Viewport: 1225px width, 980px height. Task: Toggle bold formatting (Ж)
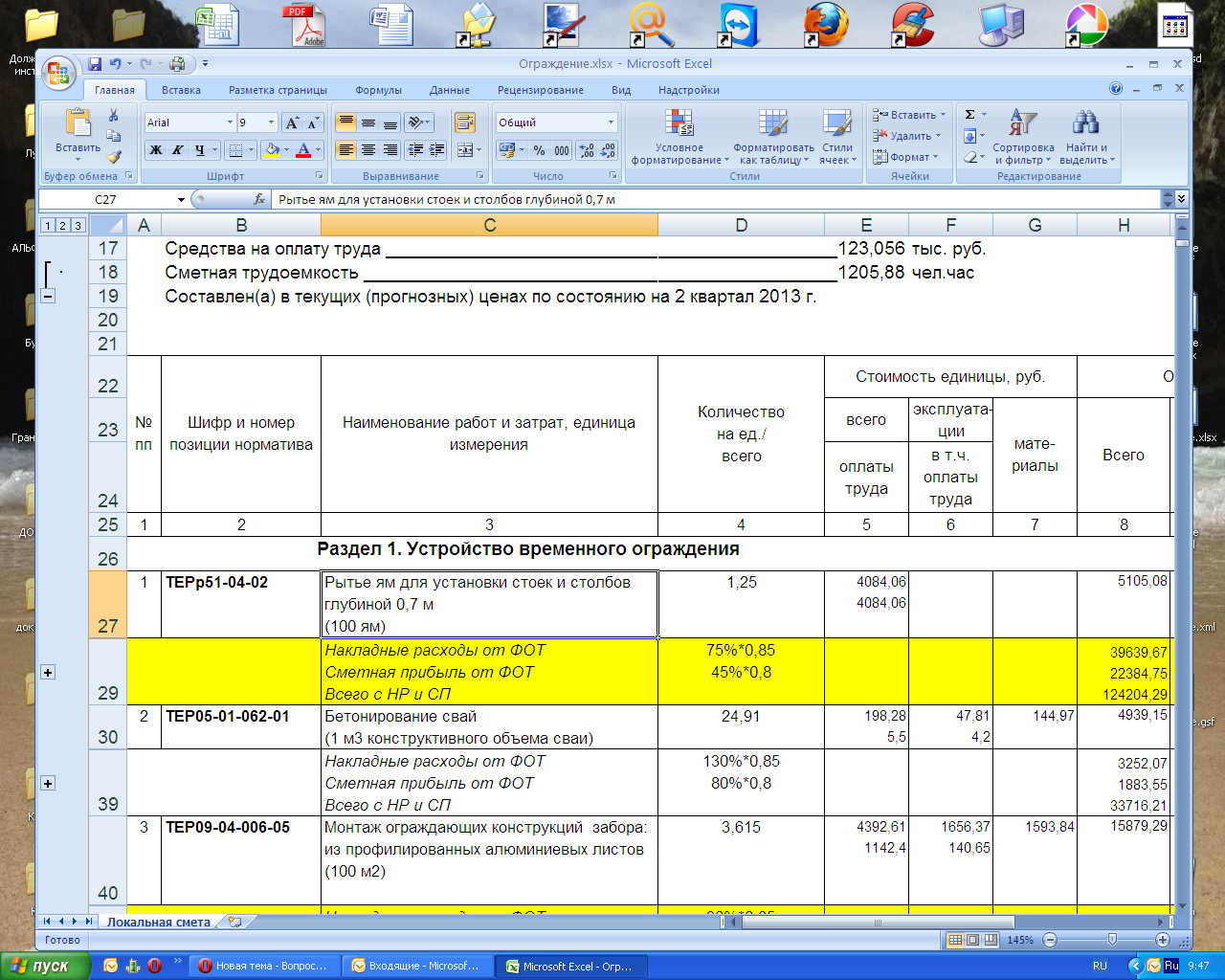click(155, 150)
